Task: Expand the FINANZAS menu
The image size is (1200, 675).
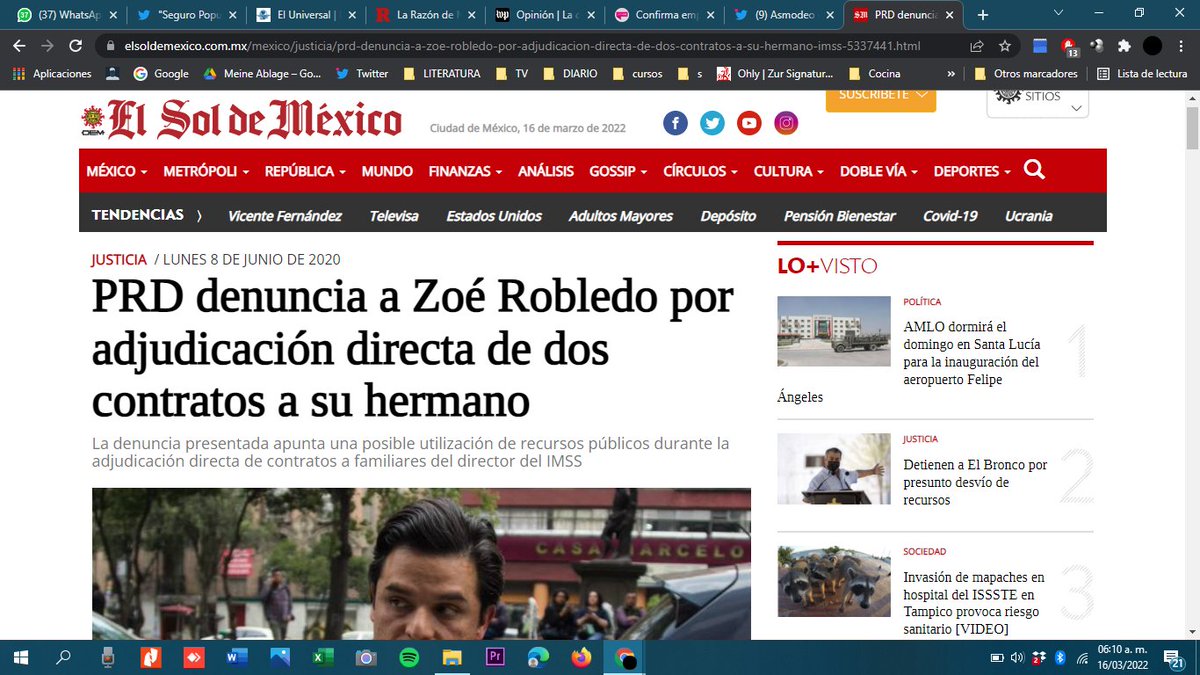Action: click(465, 171)
